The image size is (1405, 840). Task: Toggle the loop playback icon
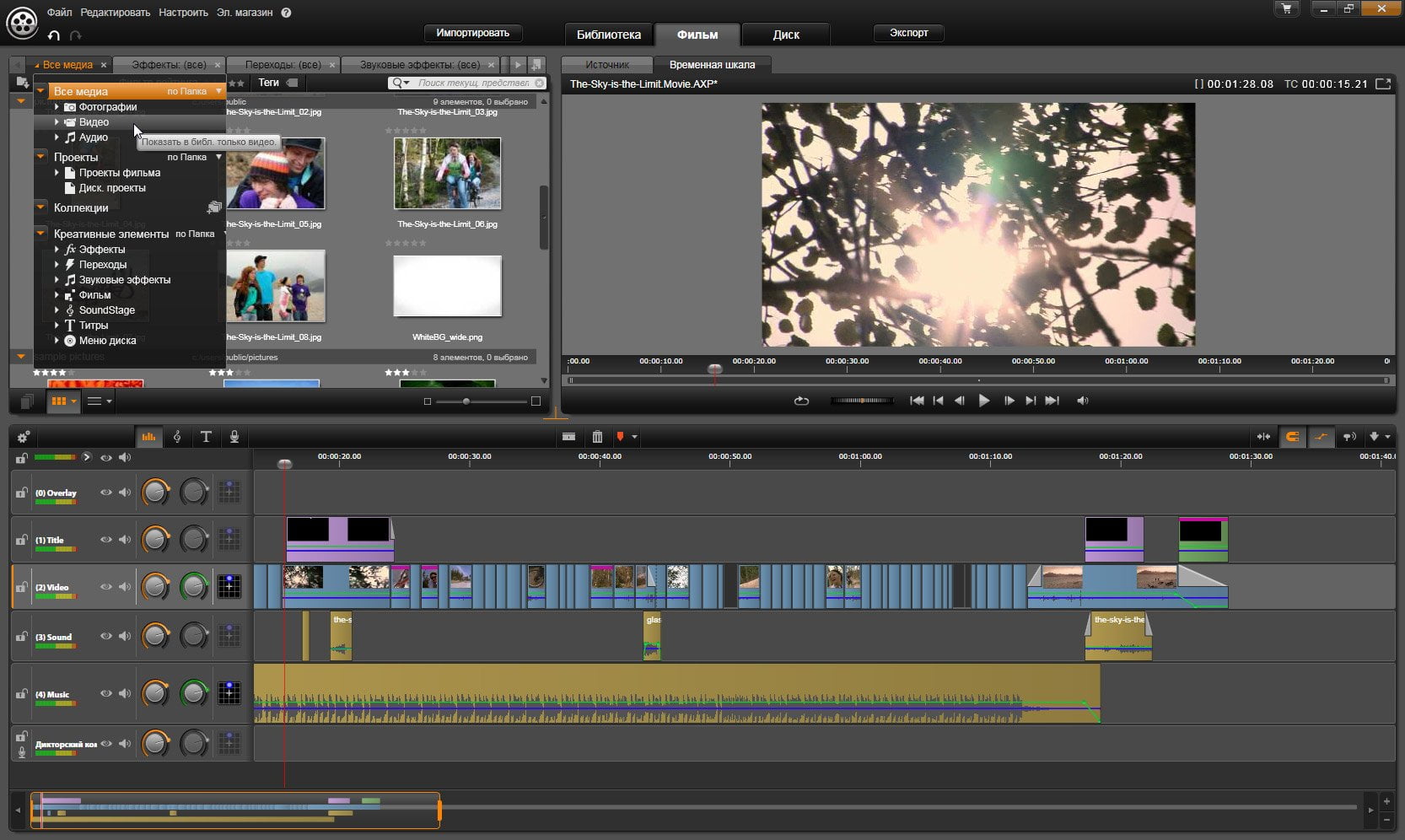(x=801, y=401)
